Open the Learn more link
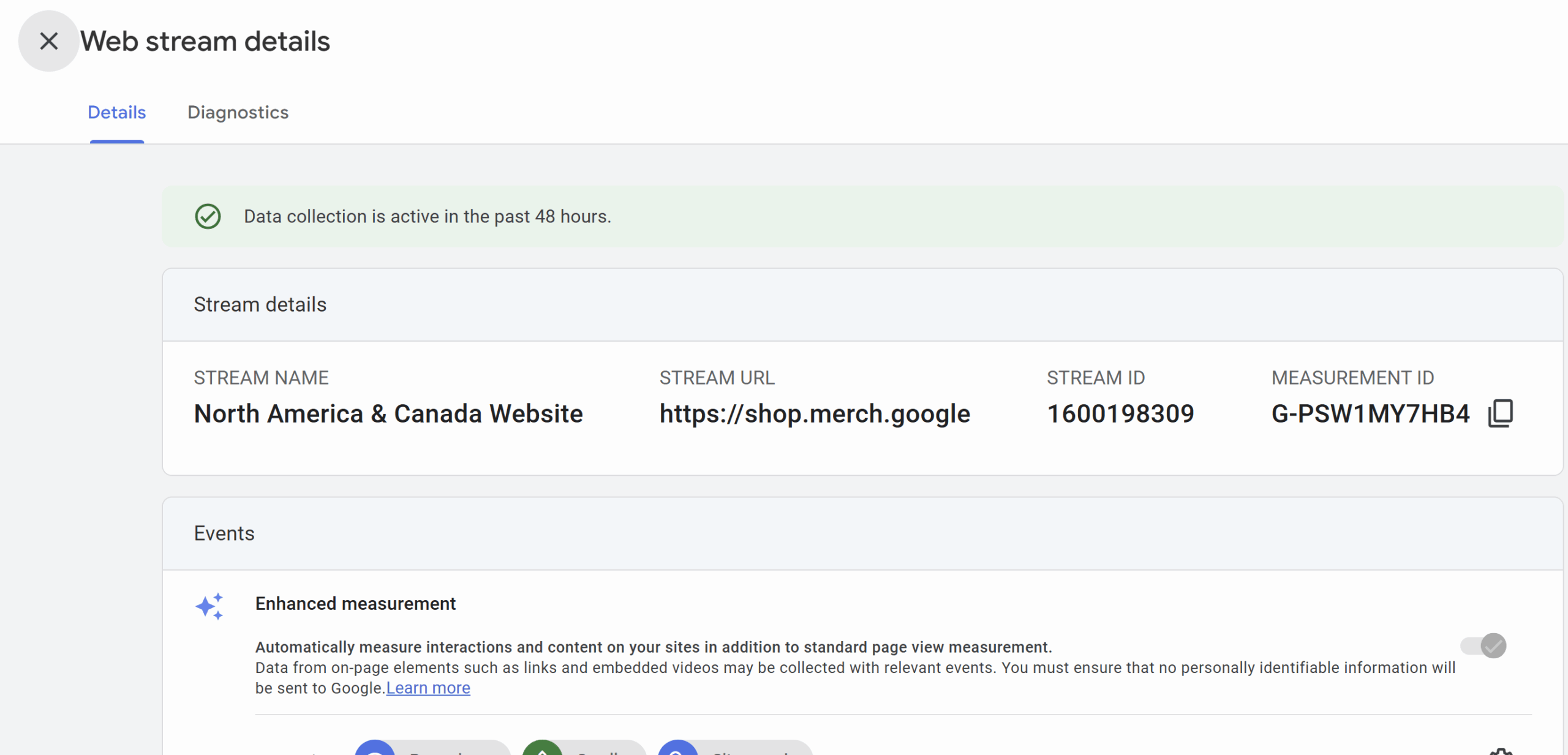Image resolution: width=1568 pixels, height=755 pixels. [x=428, y=688]
